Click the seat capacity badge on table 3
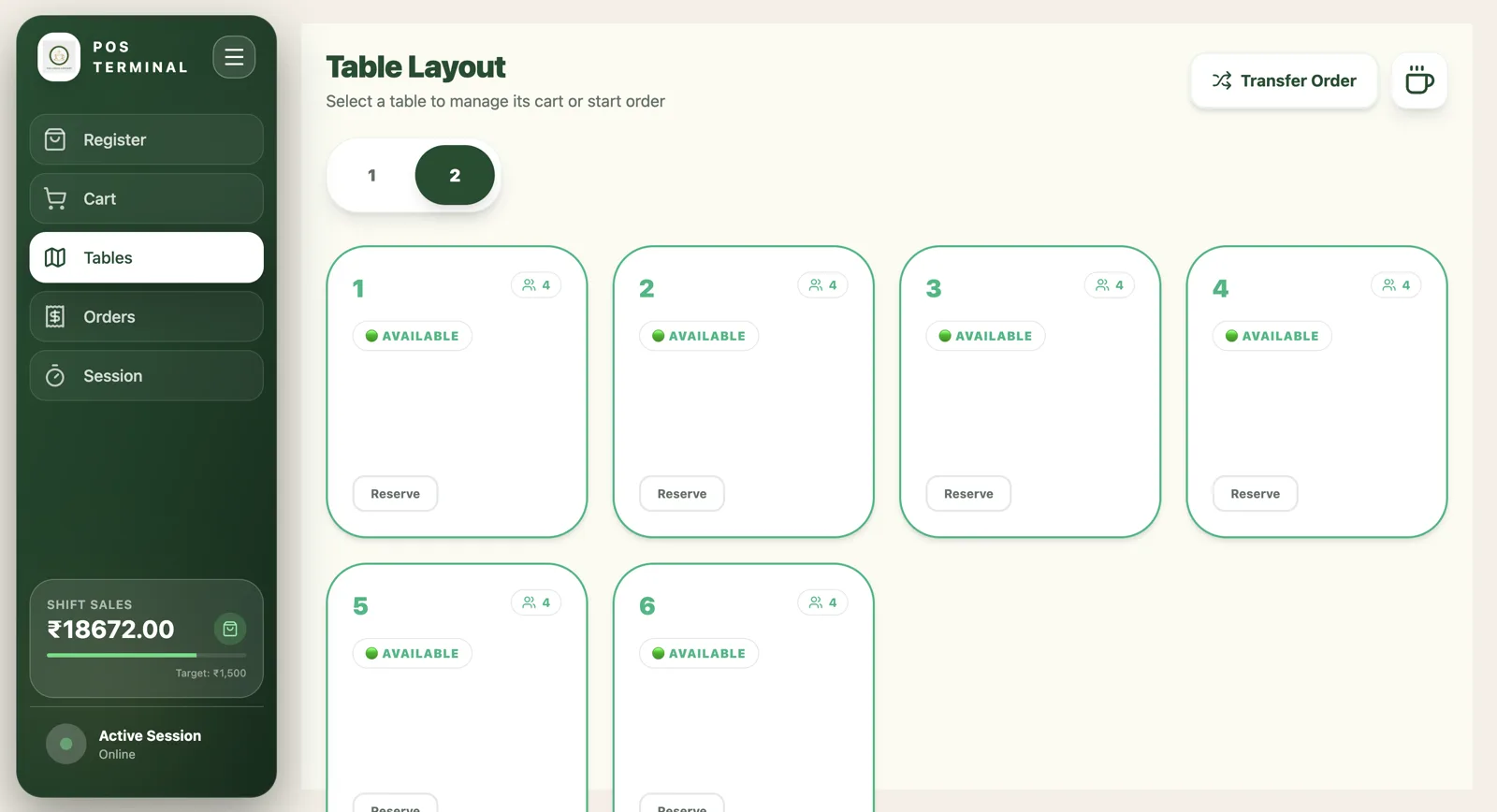The height and width of the screenshot is (812, 1497). 1110,285
